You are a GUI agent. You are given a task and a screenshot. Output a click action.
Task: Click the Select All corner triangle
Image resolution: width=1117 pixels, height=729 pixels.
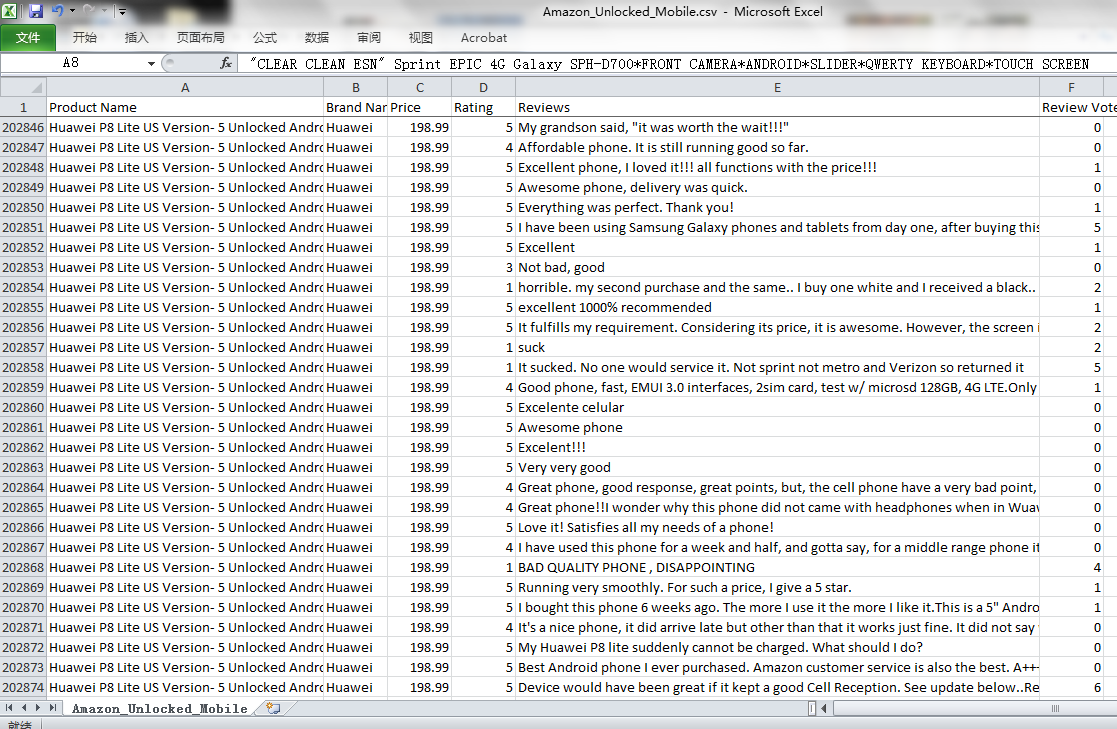click(x=24, y=88)
